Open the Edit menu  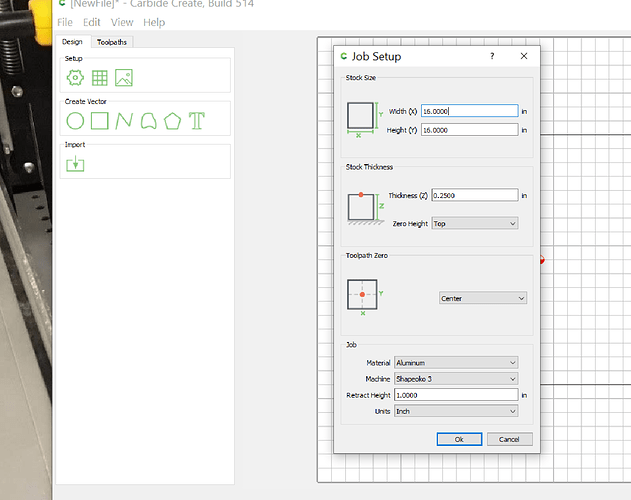click(92, 23)
